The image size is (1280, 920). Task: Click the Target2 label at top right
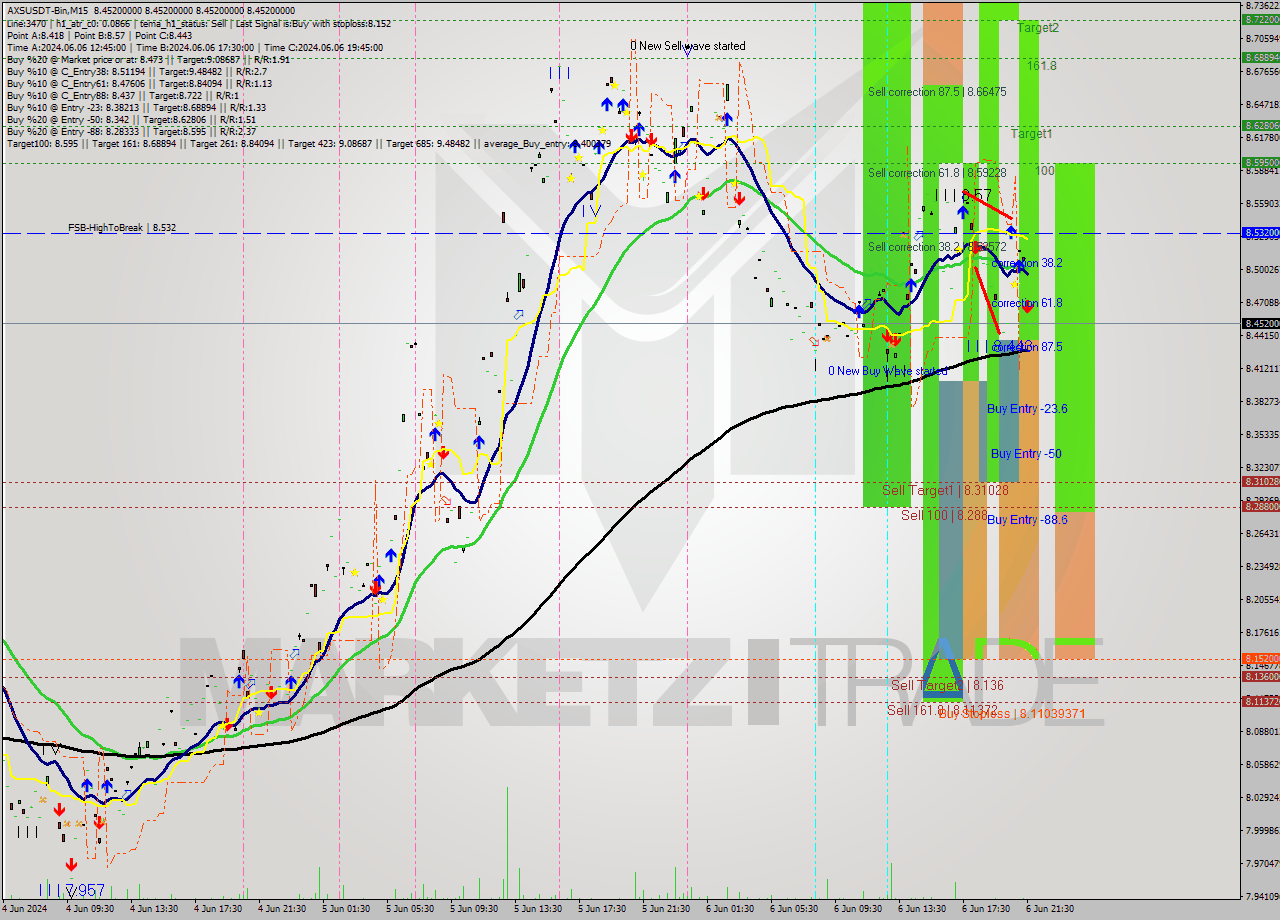coord(1038,28)
